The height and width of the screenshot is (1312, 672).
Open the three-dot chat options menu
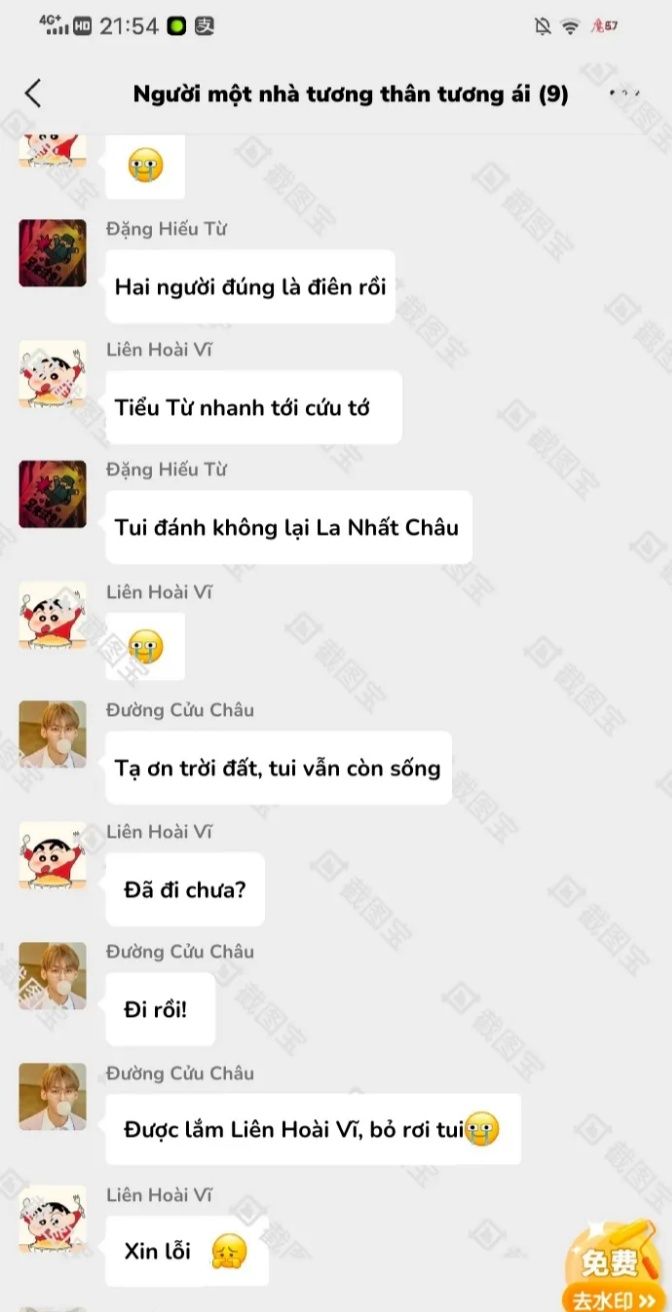tap(624, 94)
